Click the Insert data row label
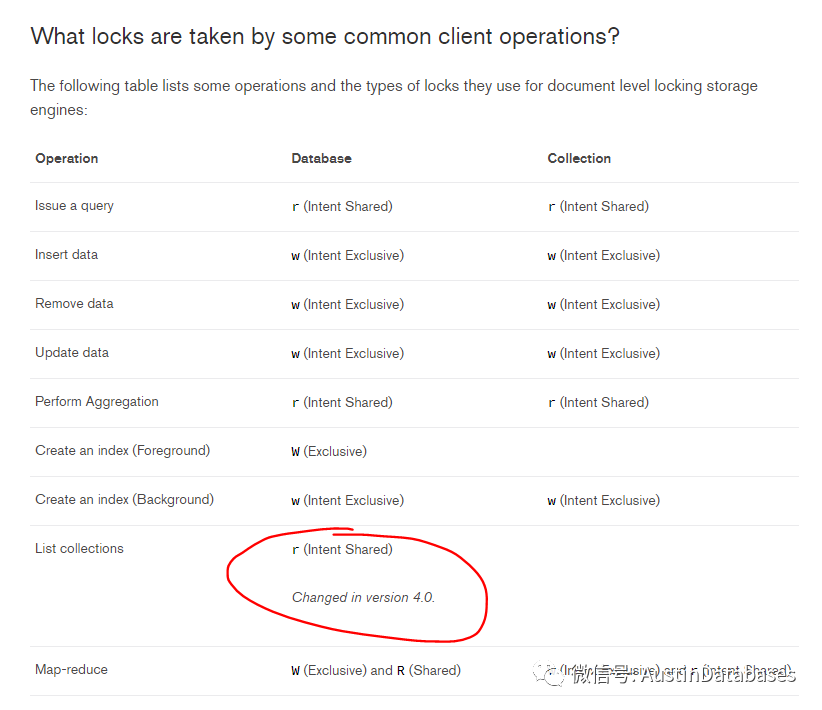The image size is (822, 710). tap(66, 254)
